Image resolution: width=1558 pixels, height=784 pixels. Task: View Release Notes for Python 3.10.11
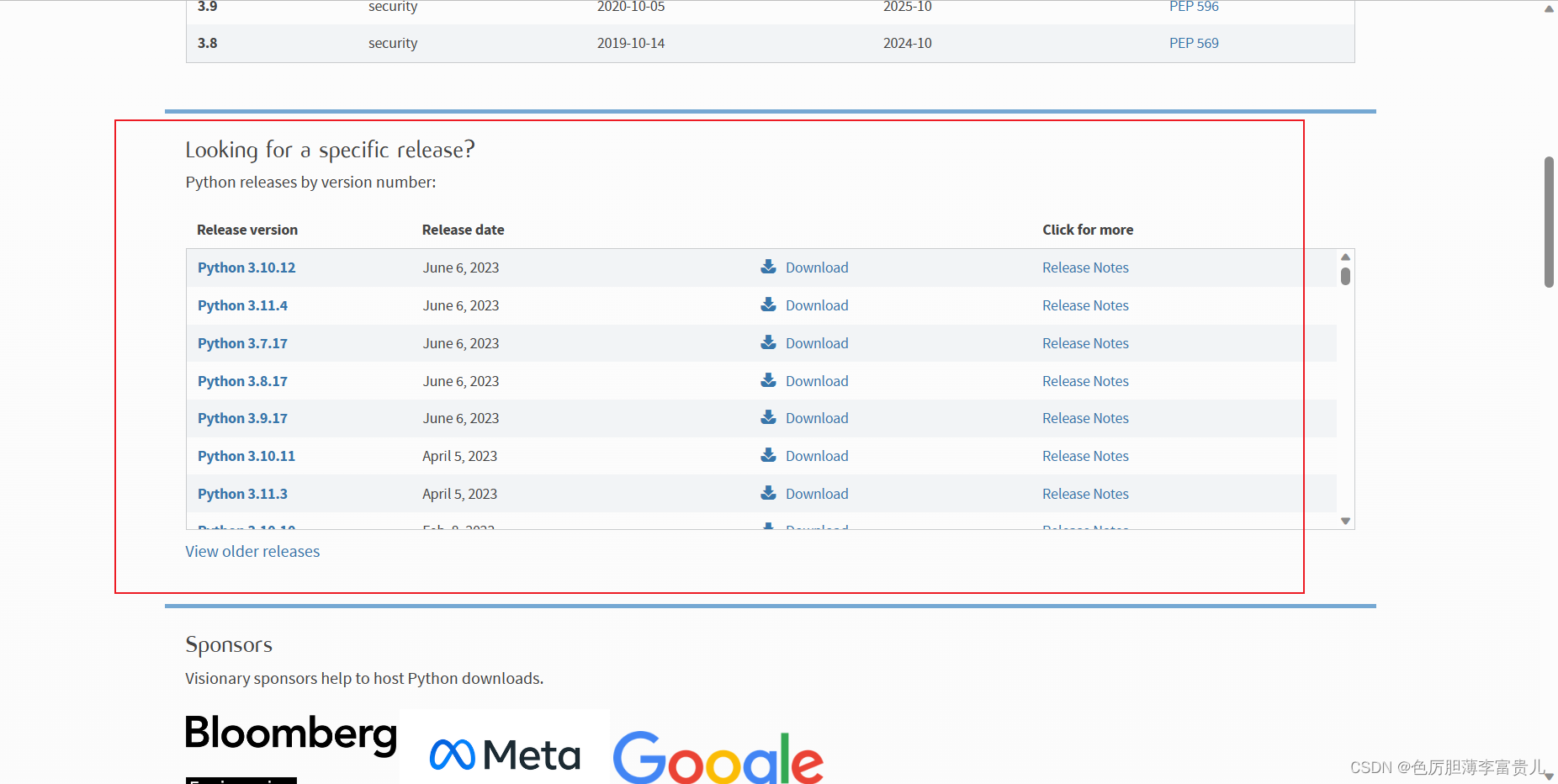pos(1085,456)
